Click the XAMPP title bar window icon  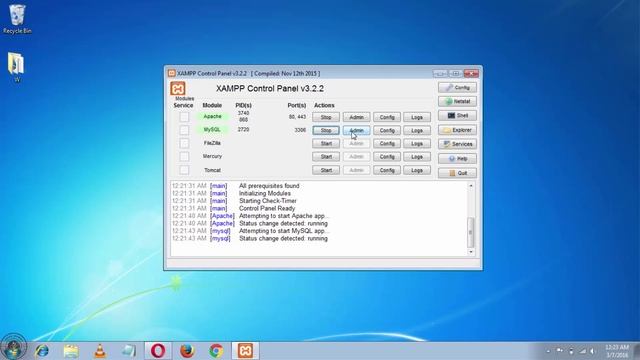click(x=172, y=73)
